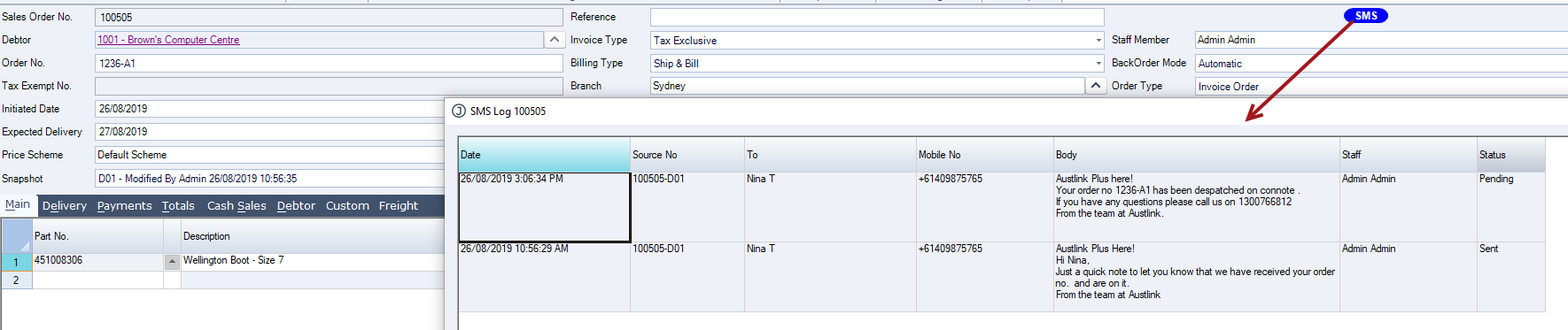Switch to the Delivery tab
Screen dimensions: 1568x330
65,205
